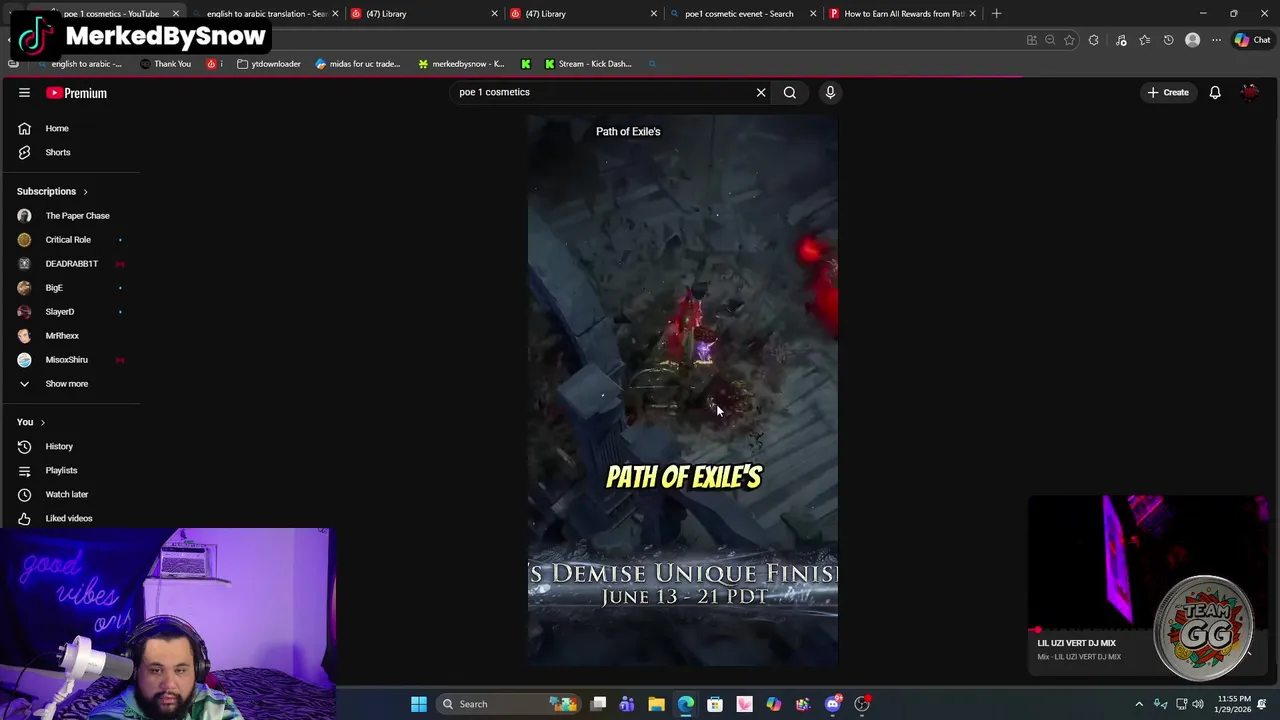Open Microsoft Edge from taskbar
The image size is (1280, 720).
(685, 704)
